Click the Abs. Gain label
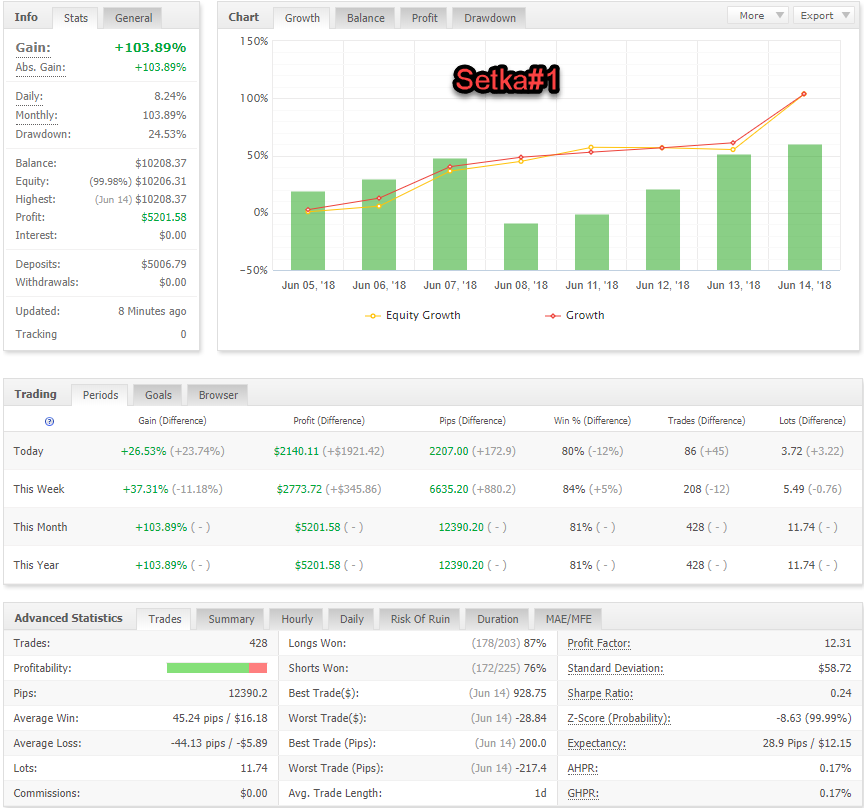 click(x=40, y=67)
